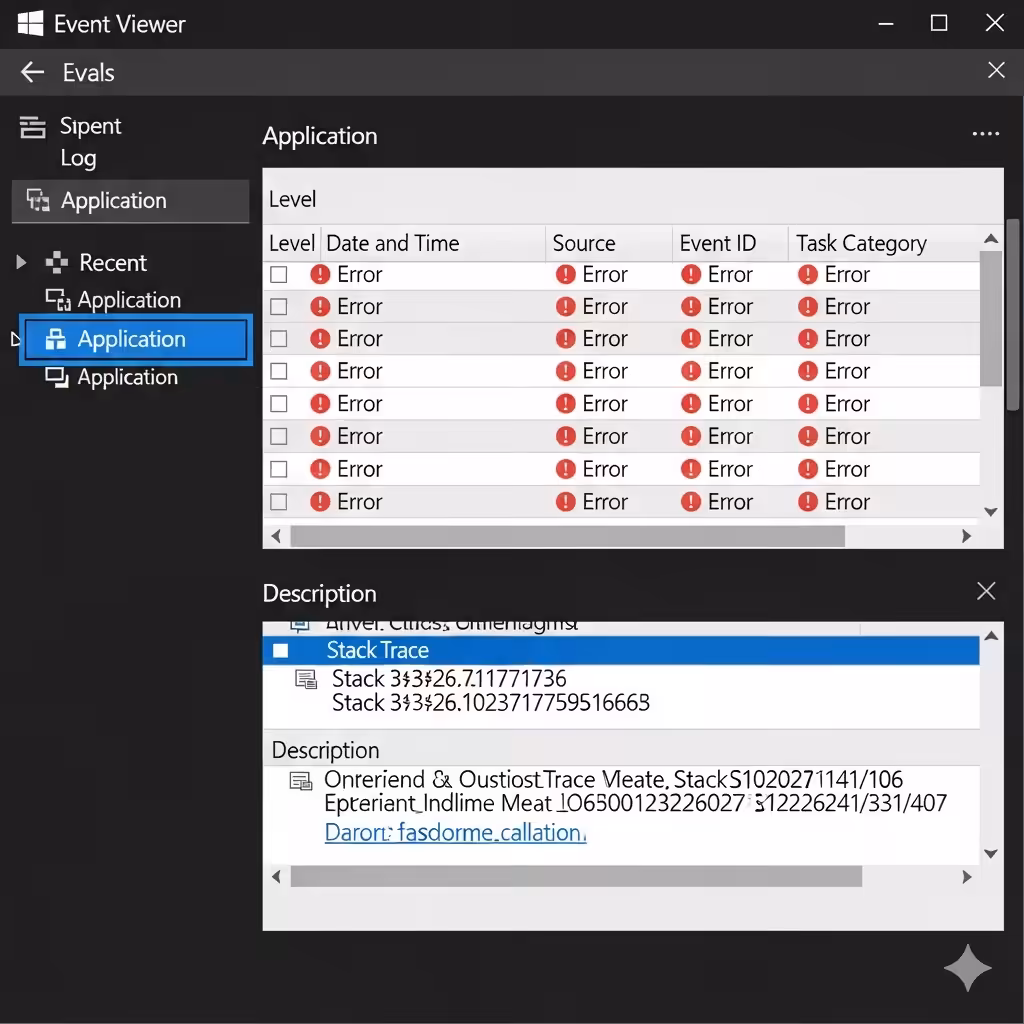The image size is (1024, 1024).
Task: Sort by the Event ID column header
Action: tap(730, 243)
